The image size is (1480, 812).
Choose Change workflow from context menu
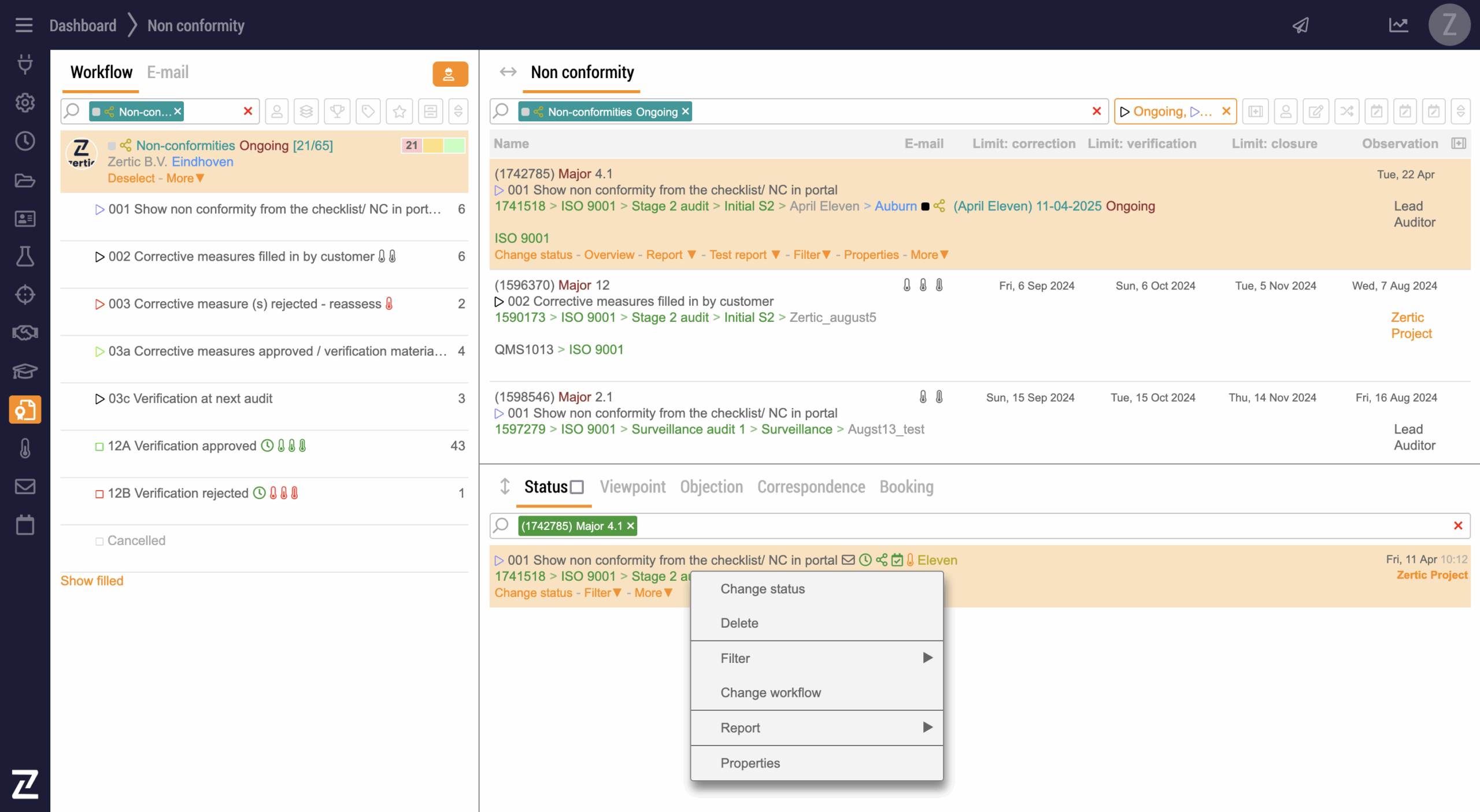770,692
